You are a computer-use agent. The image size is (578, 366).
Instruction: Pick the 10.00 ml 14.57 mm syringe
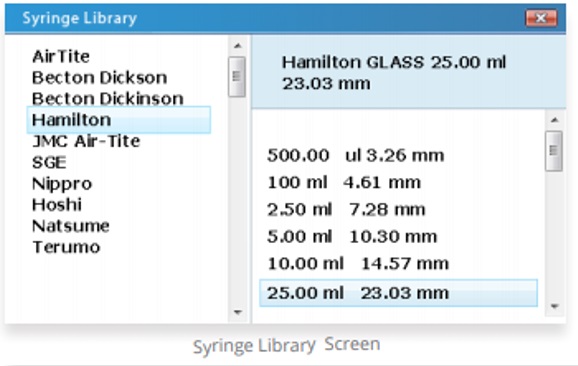pyautogui.click(x=358, y=264)
